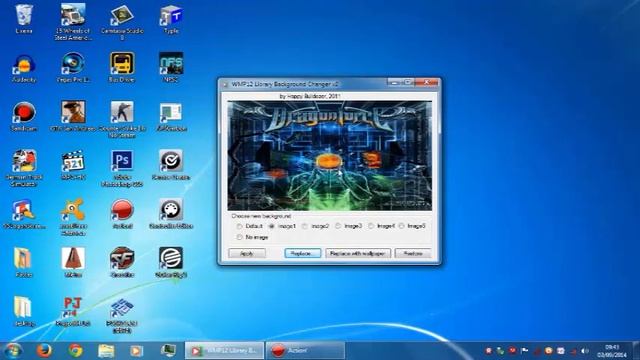Open the Action! red circle desktop icon
This screenshot has width=640, height=360.
pyautogui.click(x=122, y=213)
